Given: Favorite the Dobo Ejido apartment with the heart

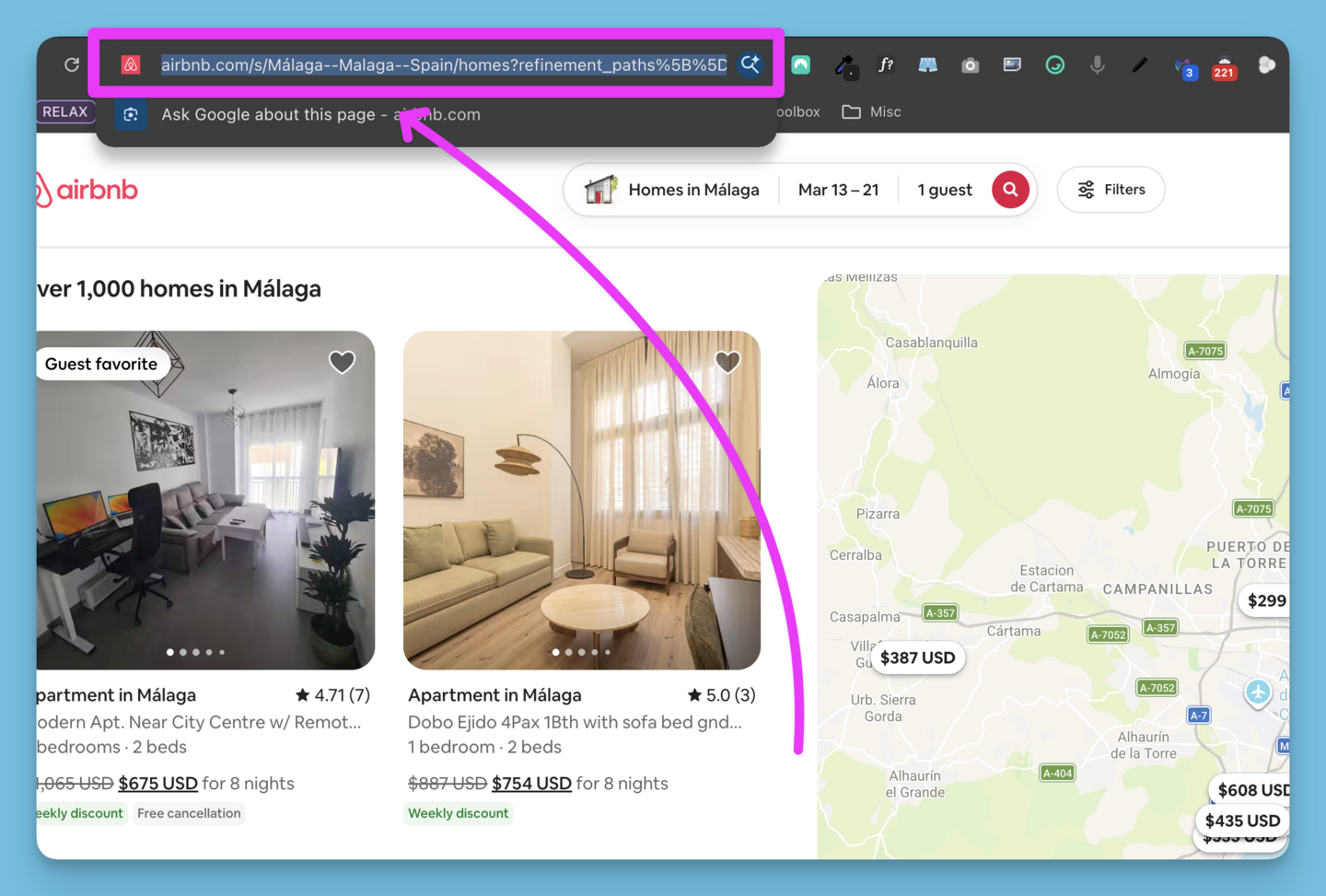Looking at the screenshot, I should (727, 362).
